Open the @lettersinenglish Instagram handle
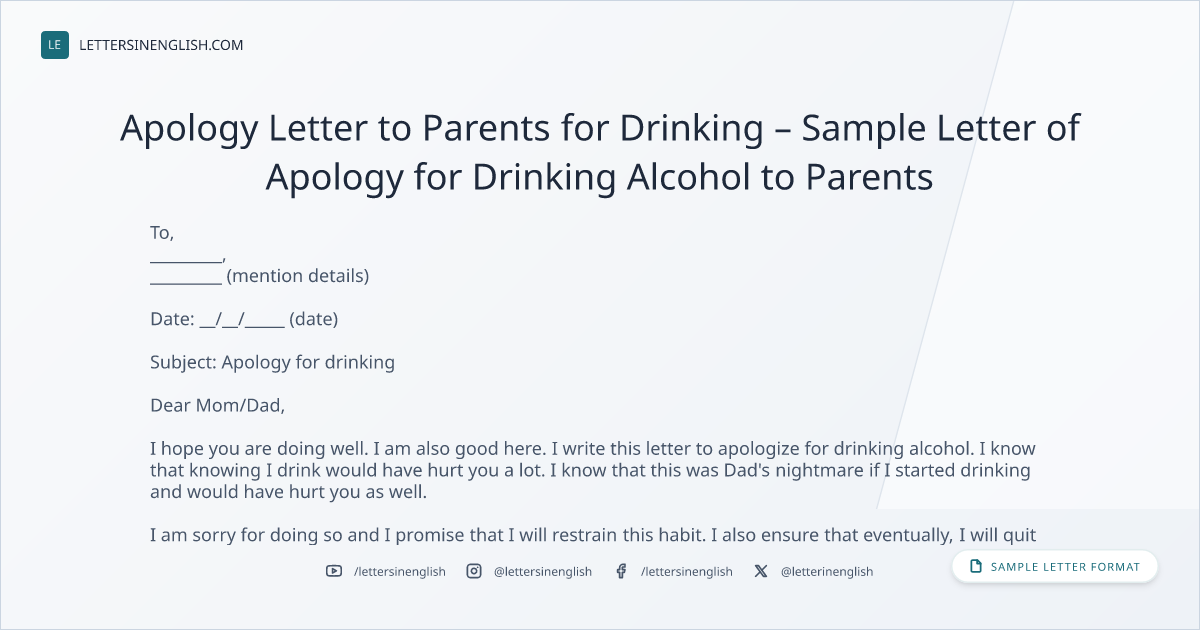Viewport: 1200px width, 630px height. coord(543,571)
